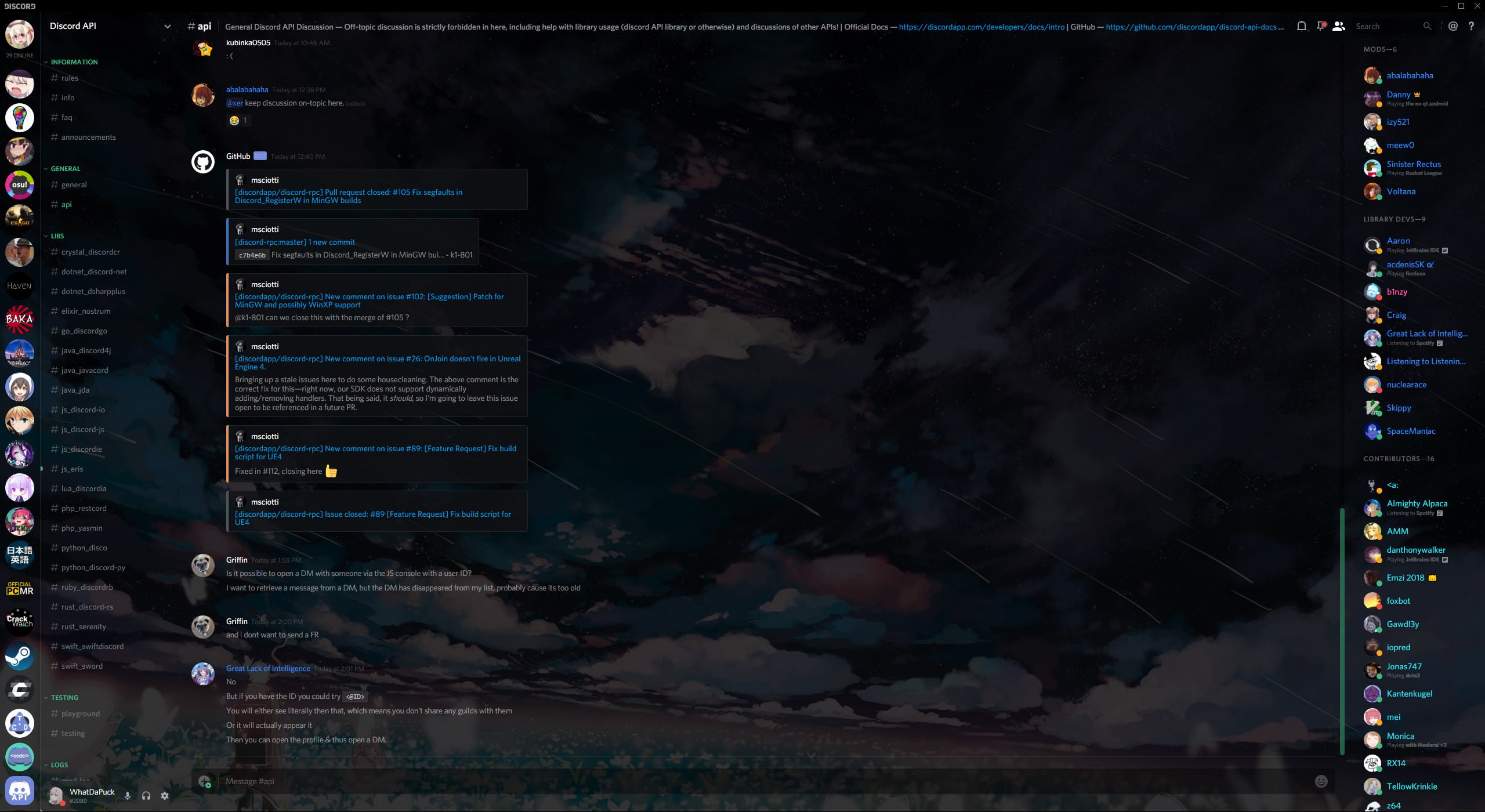Show pinned messages

1321,26
